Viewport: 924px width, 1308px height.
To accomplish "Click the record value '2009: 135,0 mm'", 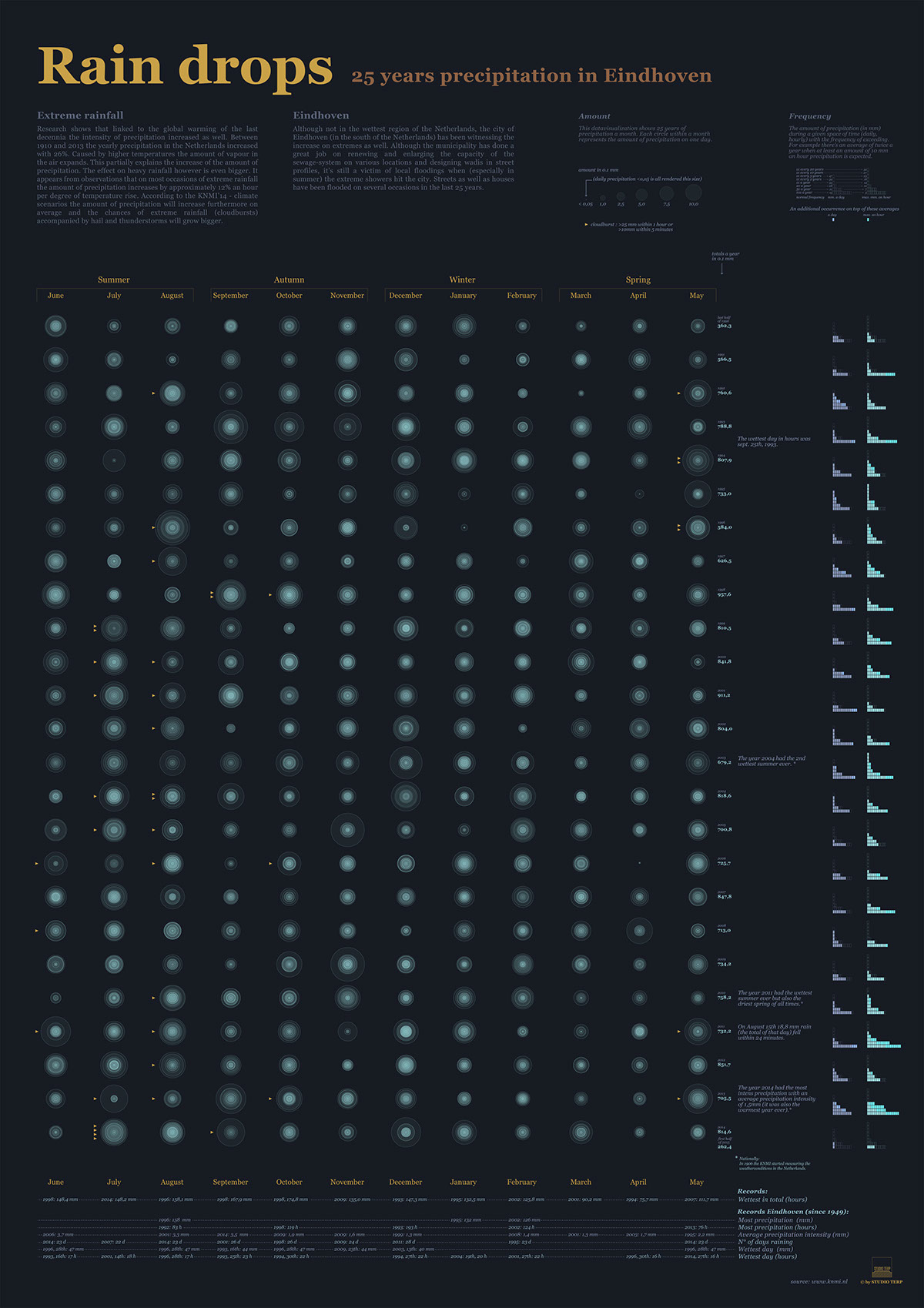I will pos(352,1199).
